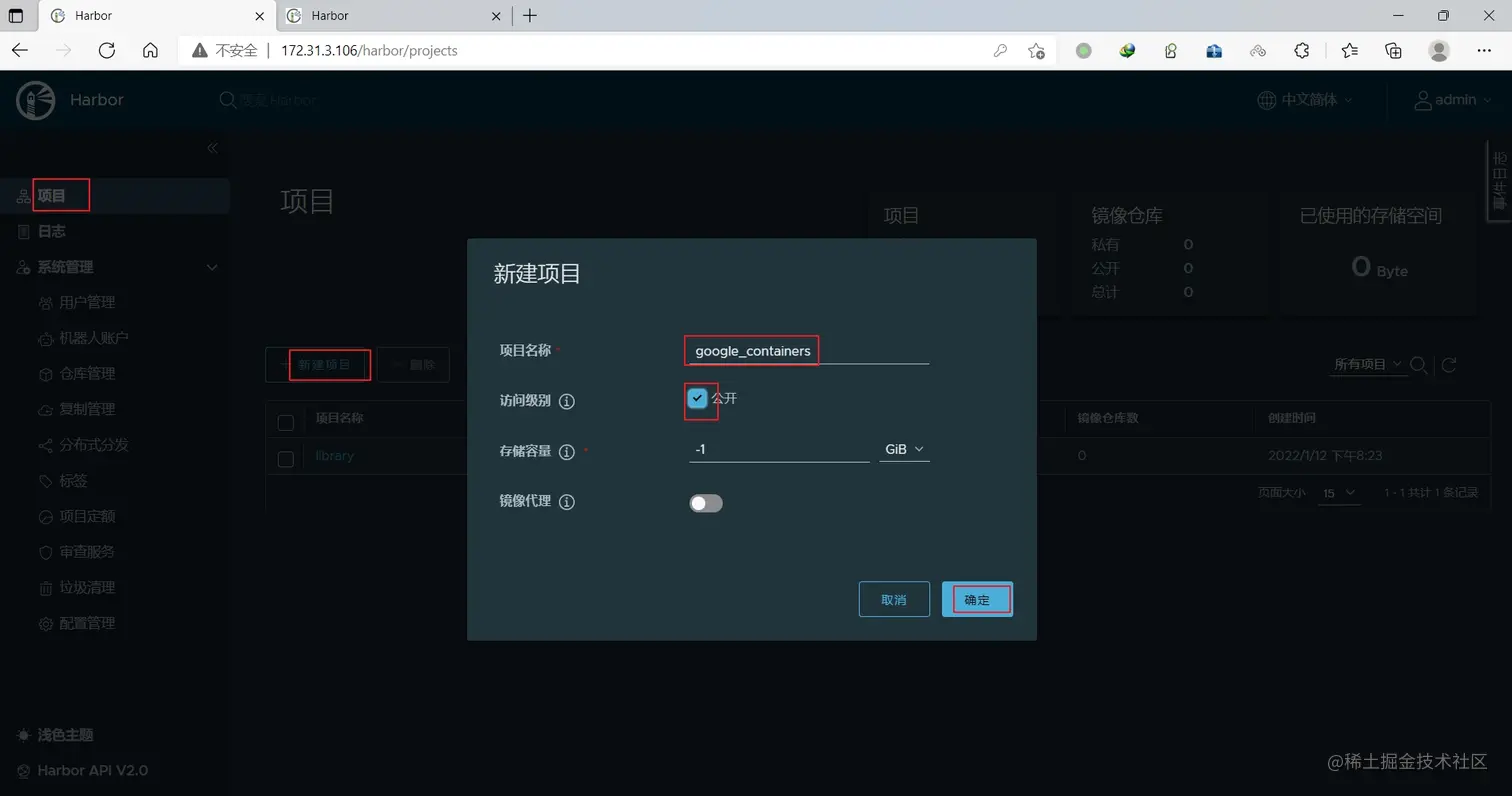Viewport: 1512px width, 796px height.
Task: Open page size 15 dropdown
Action: click(x=1339, y=493)
